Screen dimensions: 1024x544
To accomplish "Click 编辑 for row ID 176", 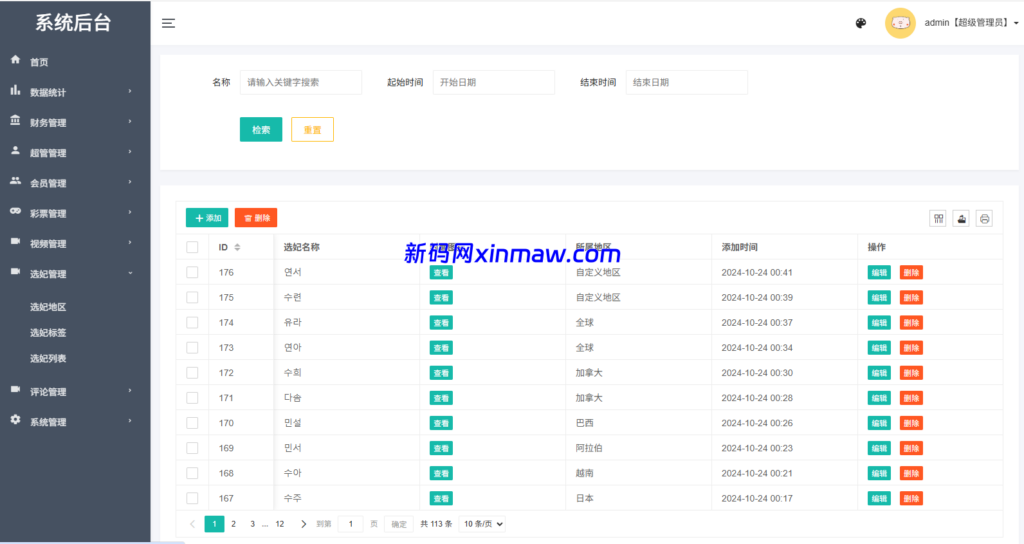I will (x=879, y=272).
